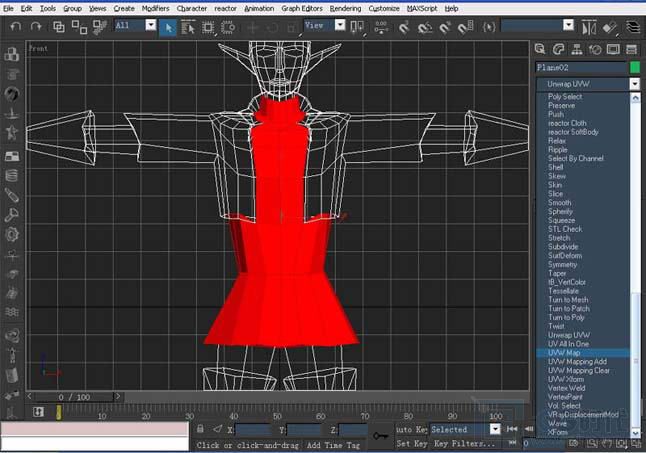Choose the Bind to Space Warp tool
646x453 pixels.
(x=99, y=27)
